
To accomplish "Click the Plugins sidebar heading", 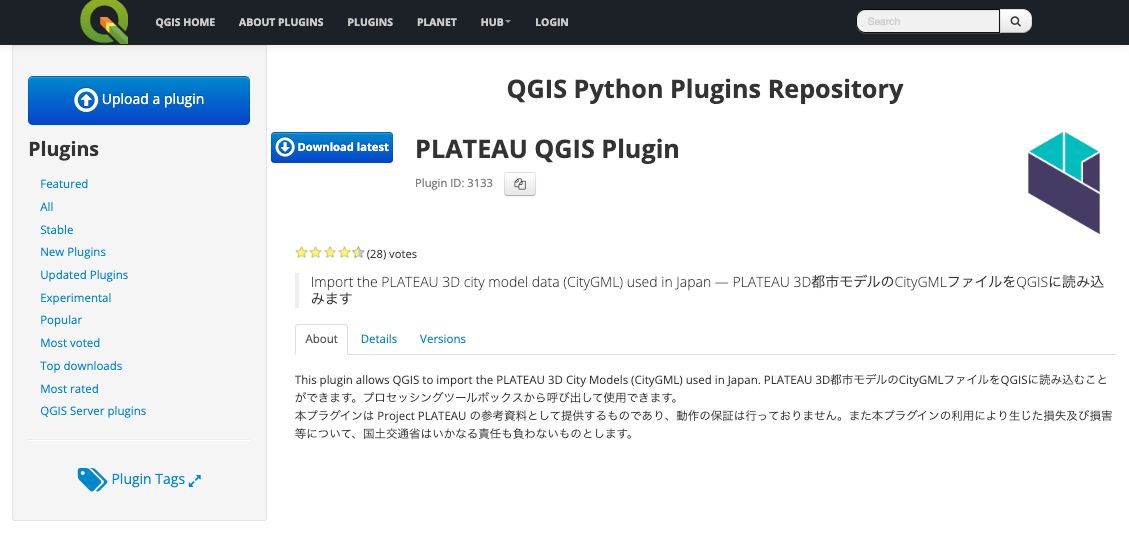I will pos(63,150).
